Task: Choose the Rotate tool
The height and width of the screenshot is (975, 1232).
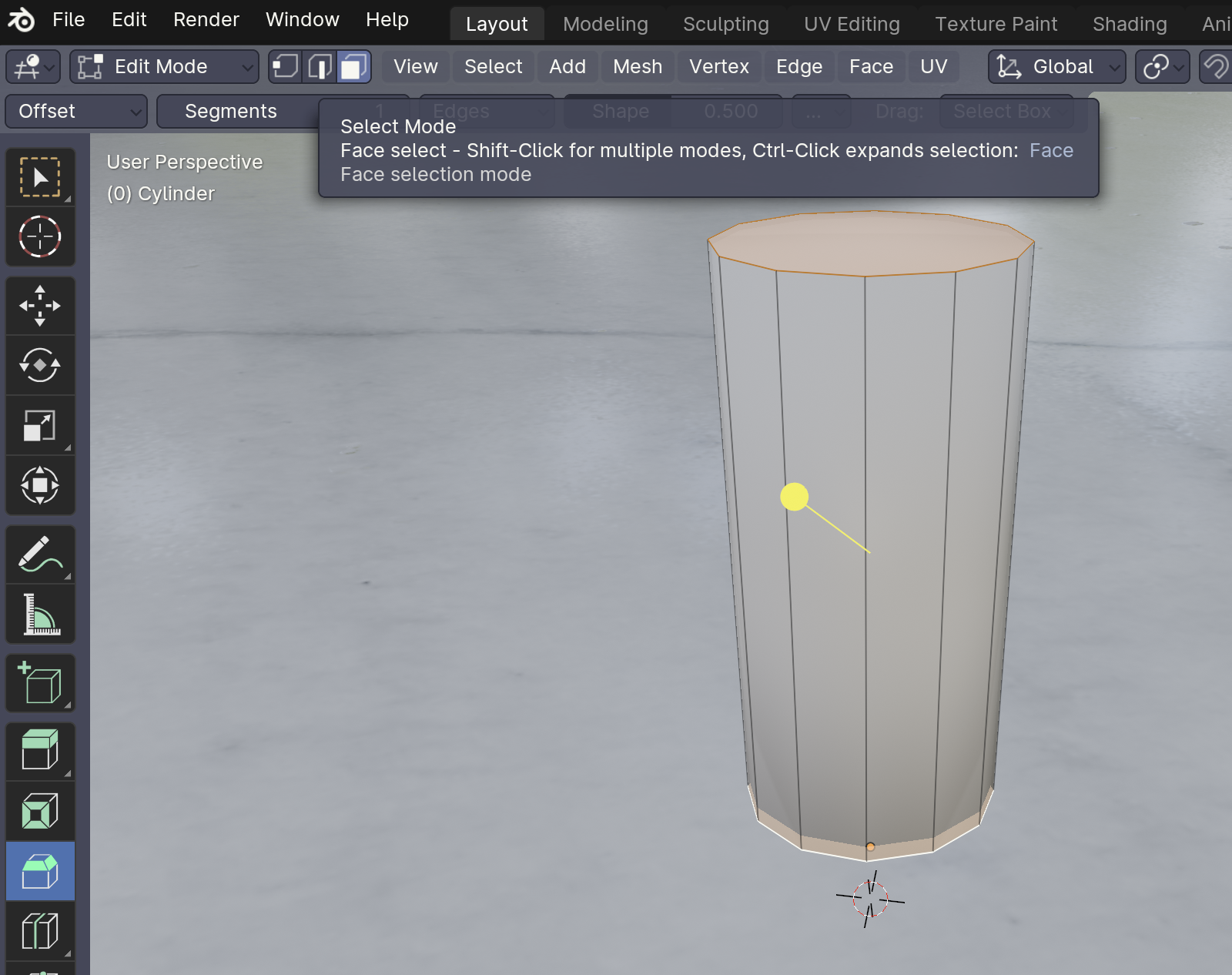Action: point(40,365)
